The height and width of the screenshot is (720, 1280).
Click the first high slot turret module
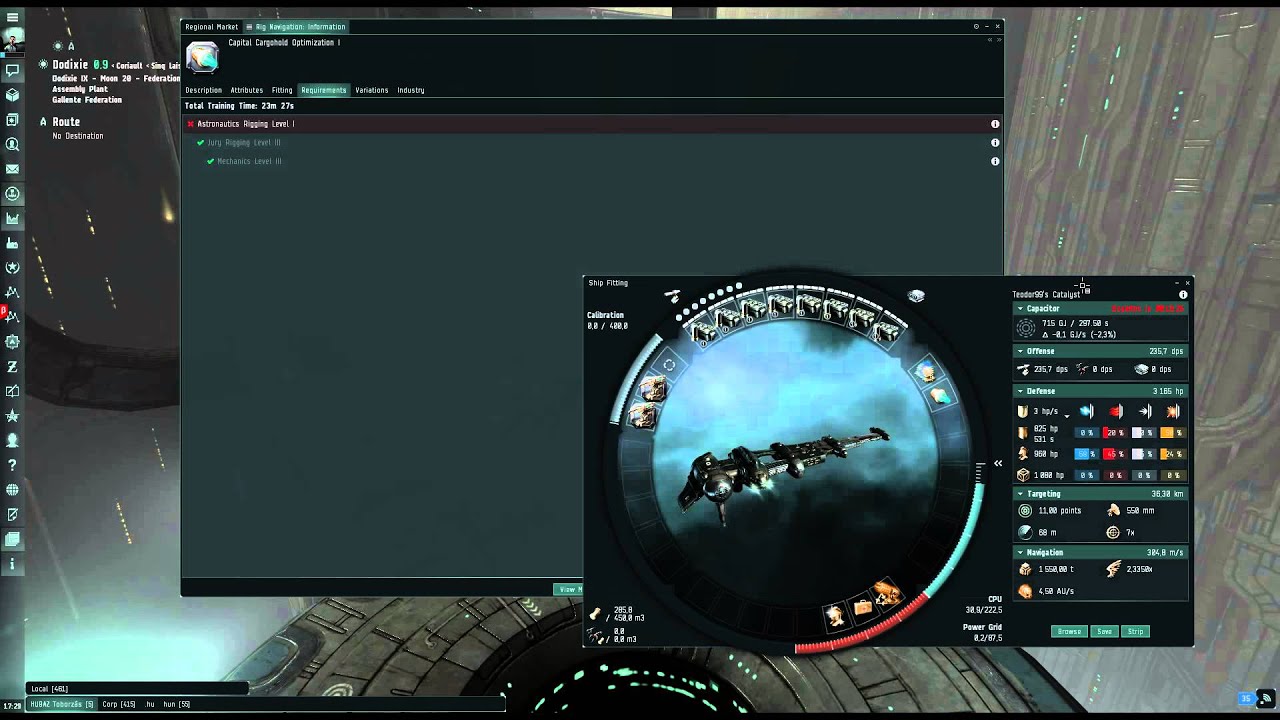click(x=703, y=331)
